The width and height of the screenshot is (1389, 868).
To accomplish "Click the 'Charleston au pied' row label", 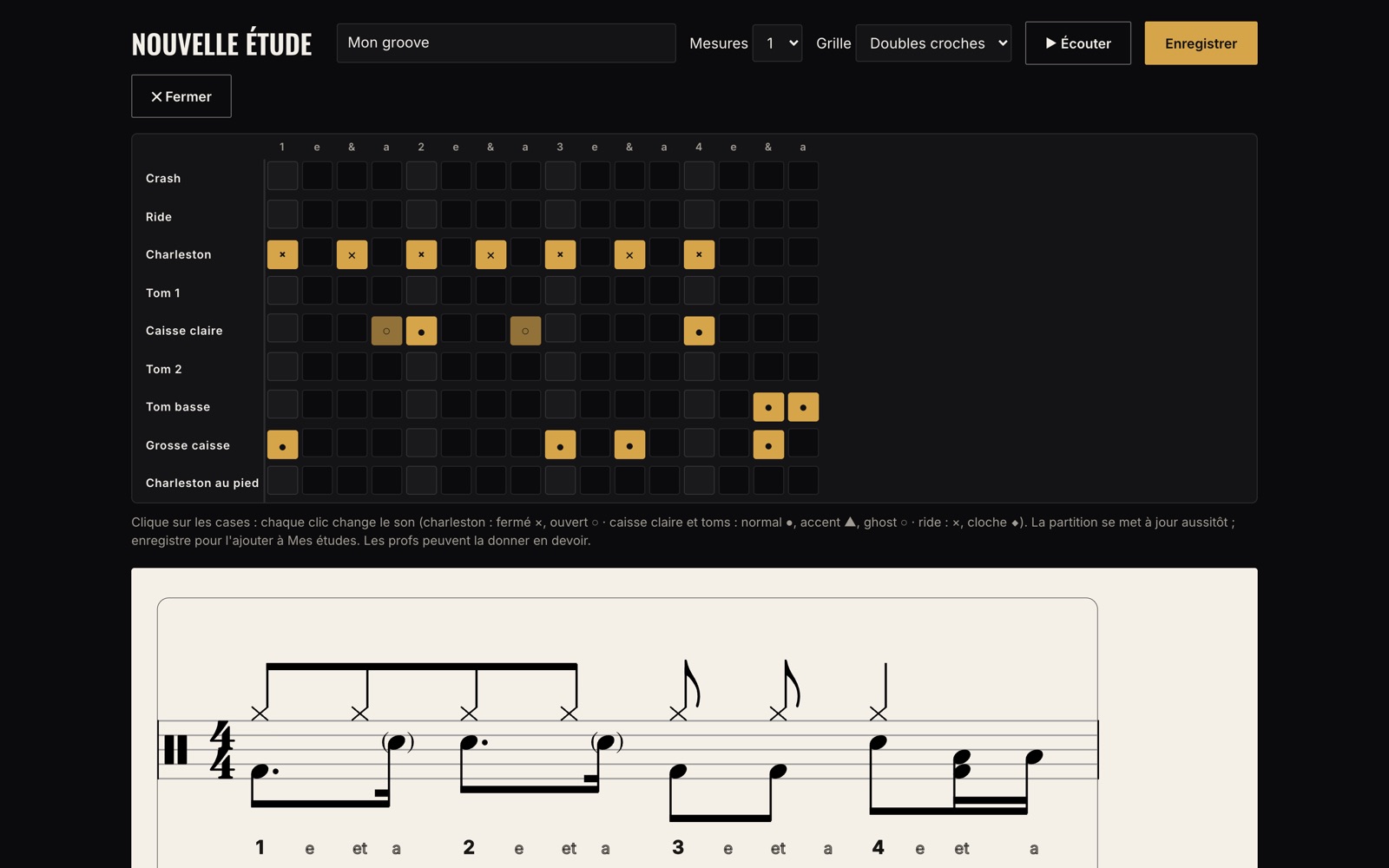I will pyautogui.click(x=202, y=483).
